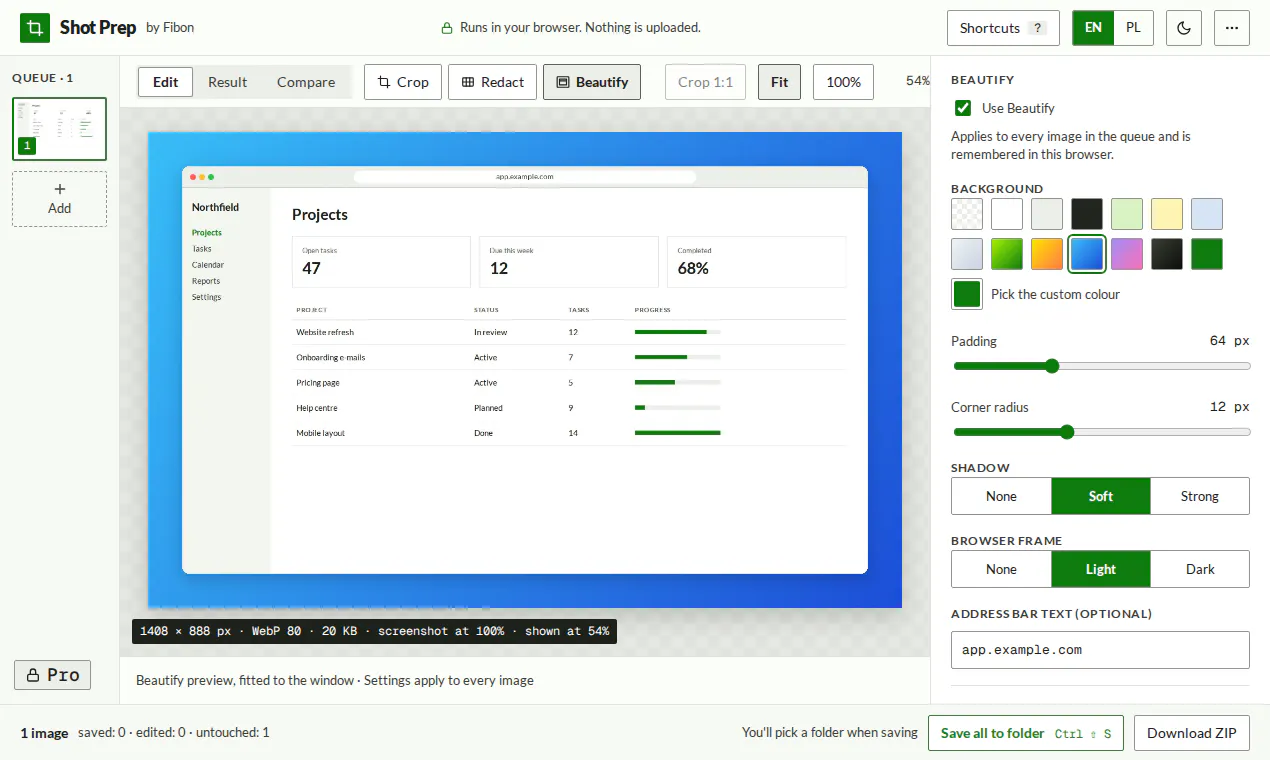
Task: Select the Crop tool
Action: (402, 82)
